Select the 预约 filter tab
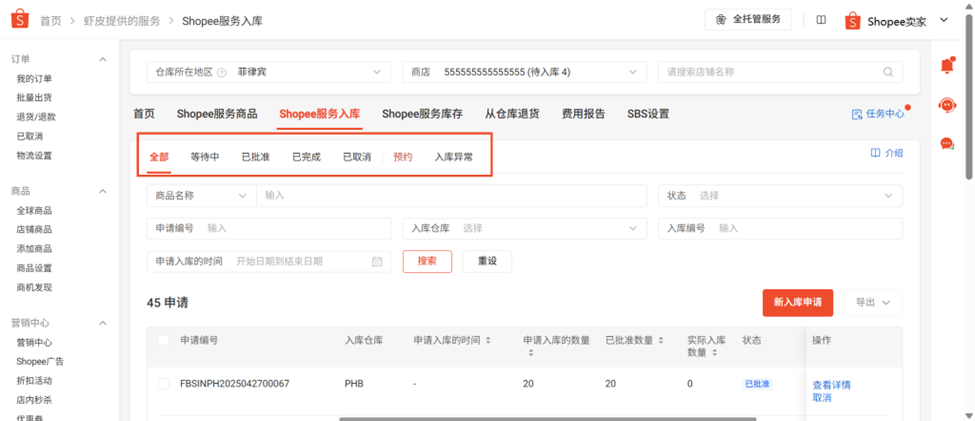Image resolution: width=975 pixels, height=421 pixels. click(402, 157)
